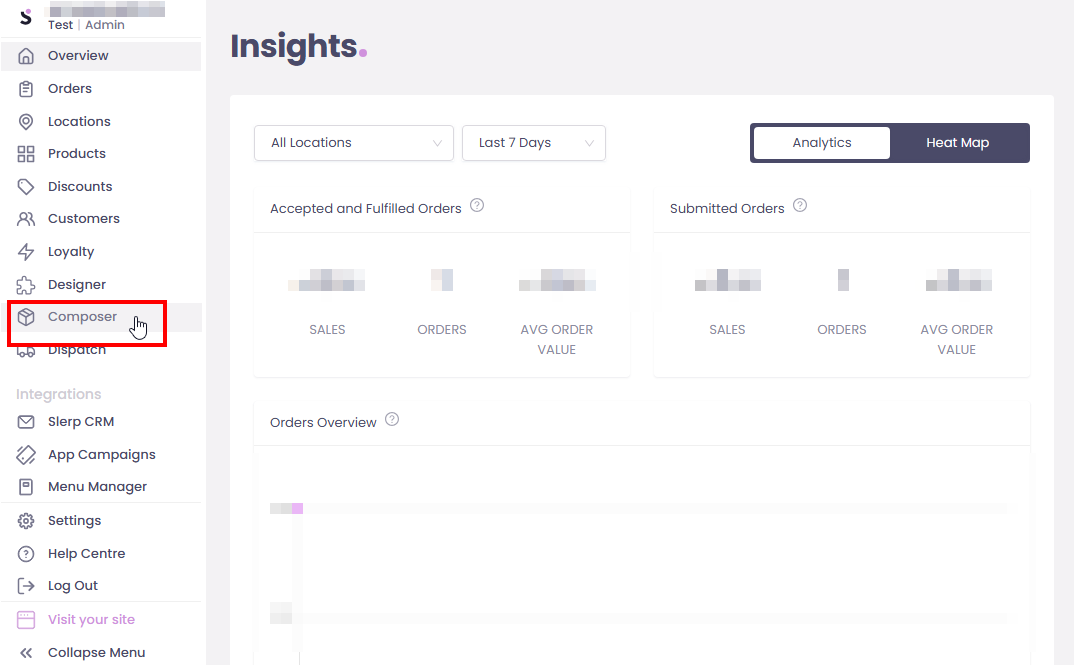Switch to Heat Map view

(957, 143)
